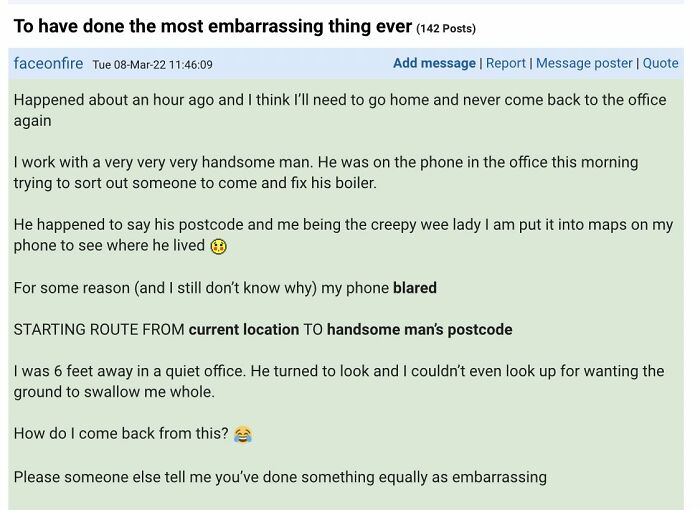Image resolution: width=700 pixels, height=510 pixels.
Task: Quote the faceonfire post
Action: [660, 63]
